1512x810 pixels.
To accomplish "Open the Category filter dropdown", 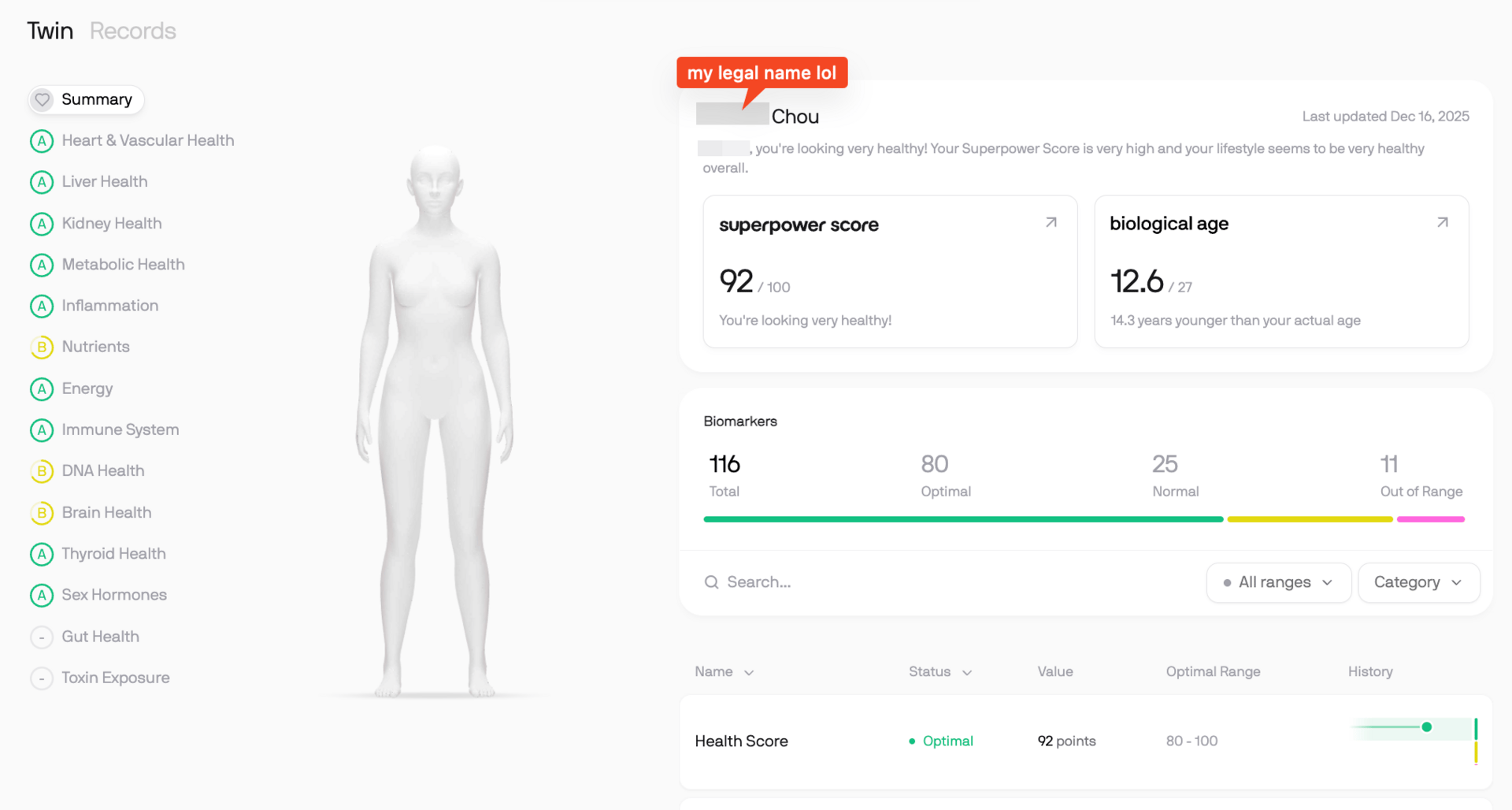I will (1419, 582).
